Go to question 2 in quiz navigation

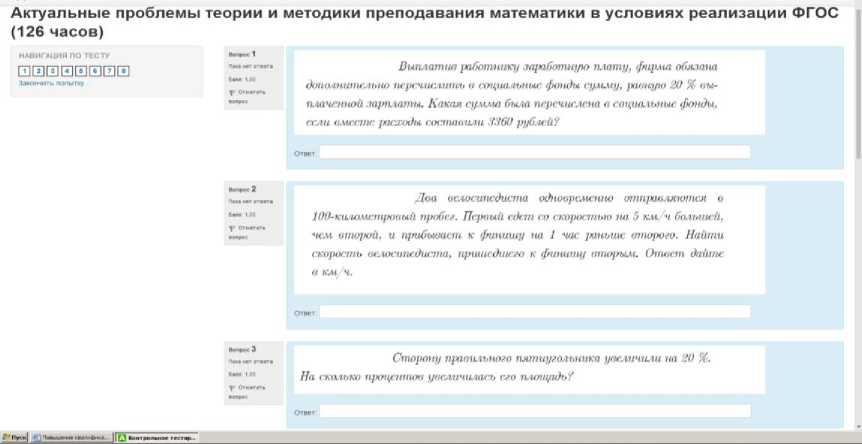click(x=38, y=71)
